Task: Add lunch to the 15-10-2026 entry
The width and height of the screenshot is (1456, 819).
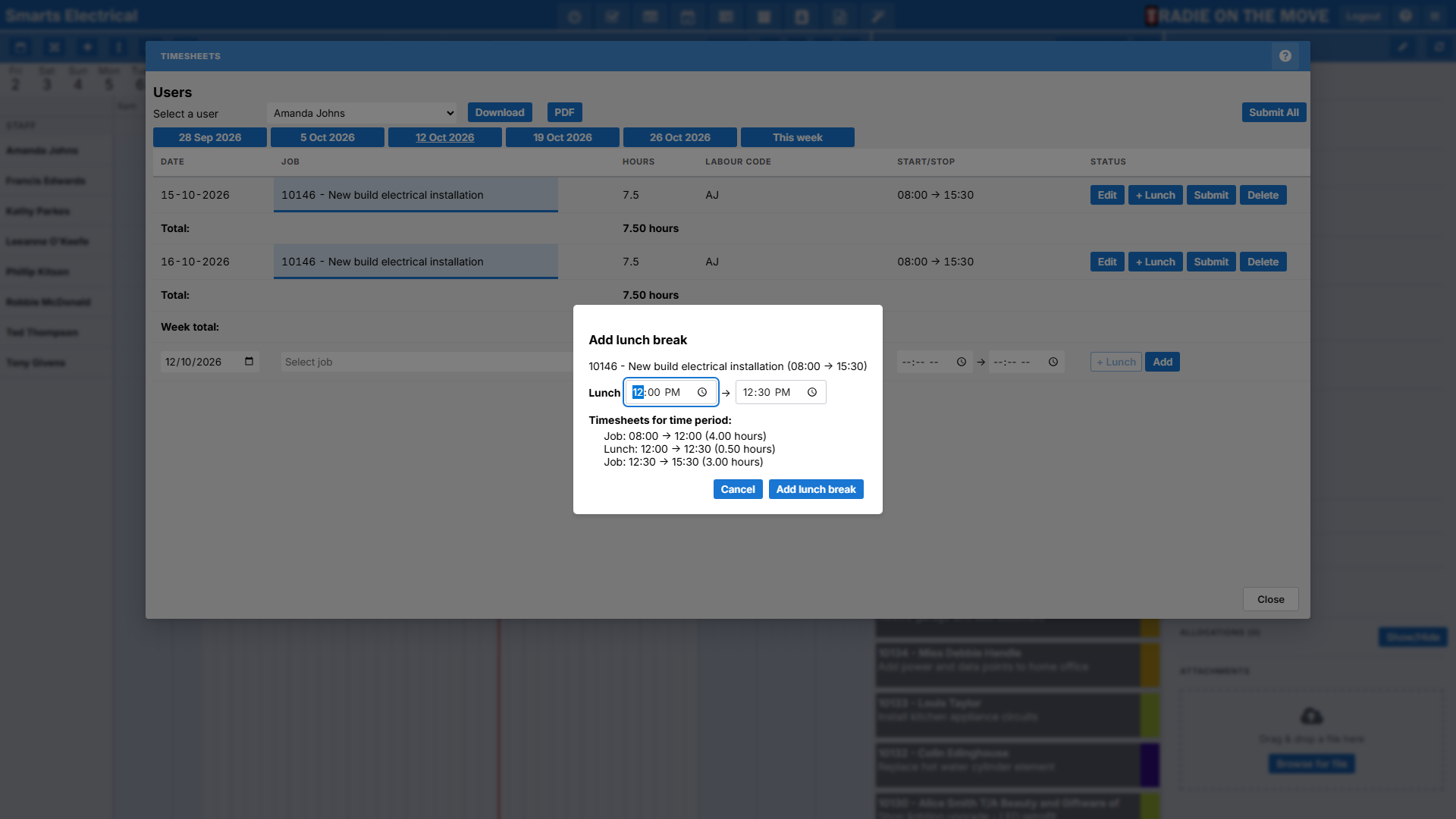Action: 1156,195
